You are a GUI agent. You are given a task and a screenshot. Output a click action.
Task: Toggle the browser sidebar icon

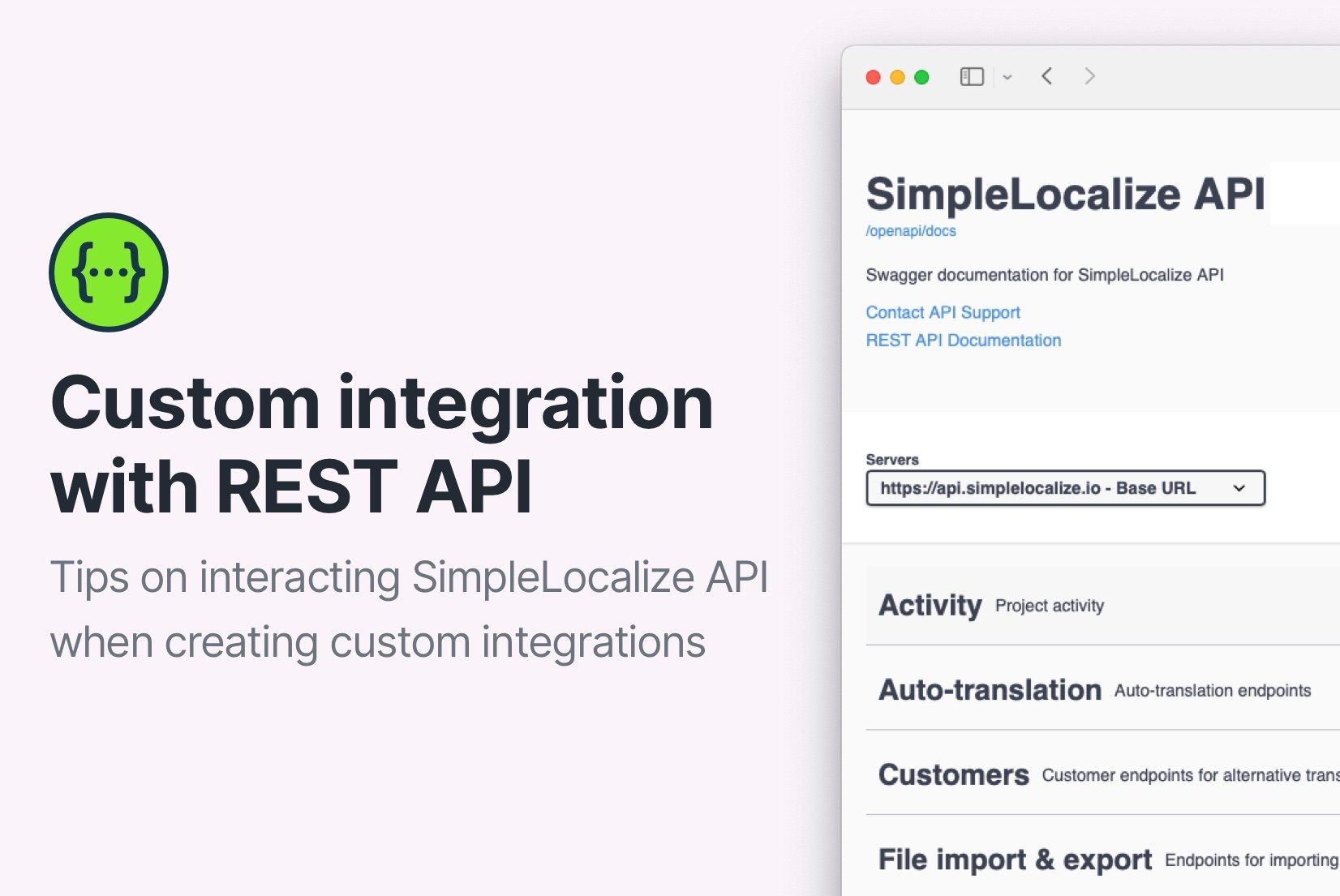click(x=972, y=77)
